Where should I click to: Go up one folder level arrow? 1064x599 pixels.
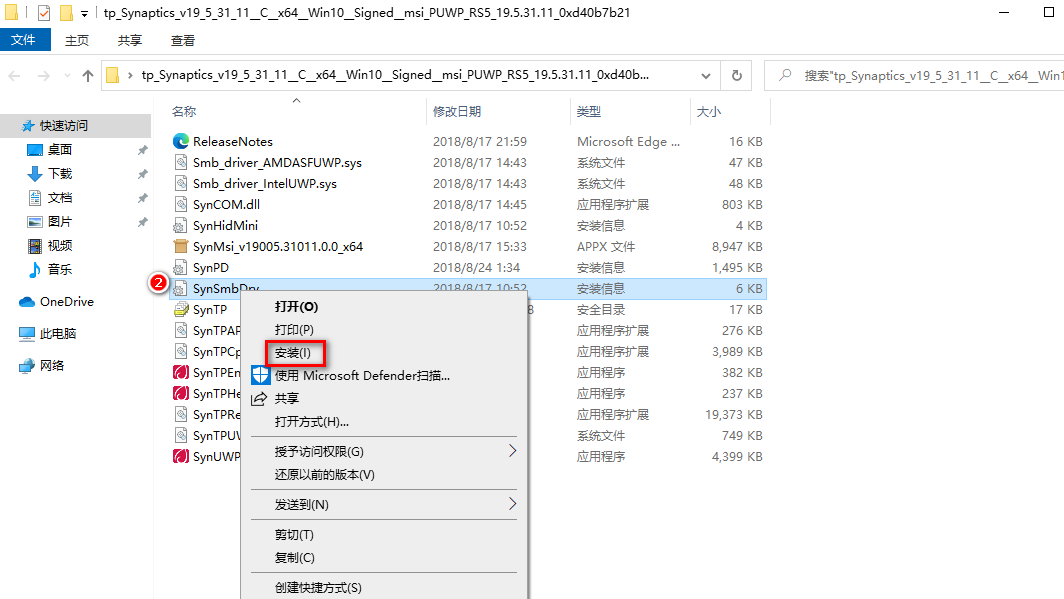[88, 76]
